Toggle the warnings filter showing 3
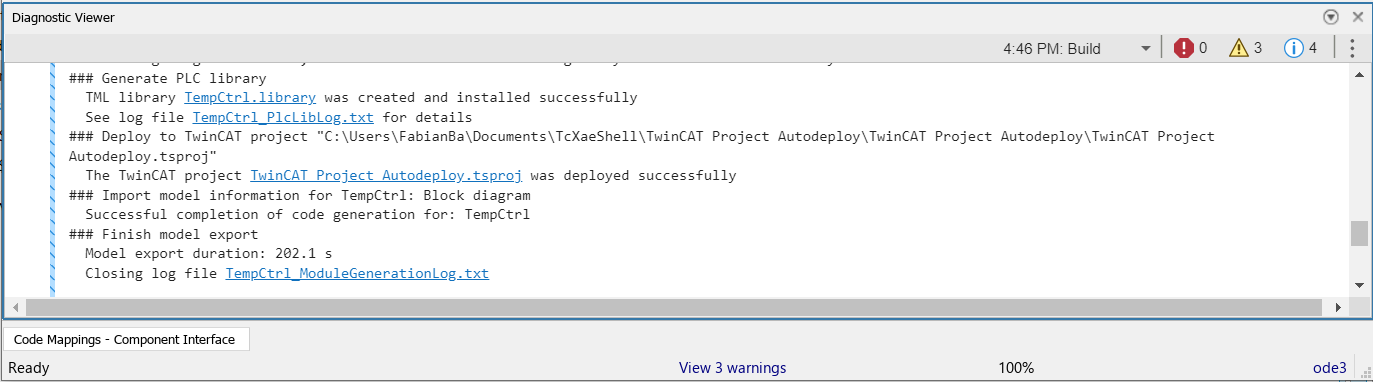 click(x=1246, y=48)
